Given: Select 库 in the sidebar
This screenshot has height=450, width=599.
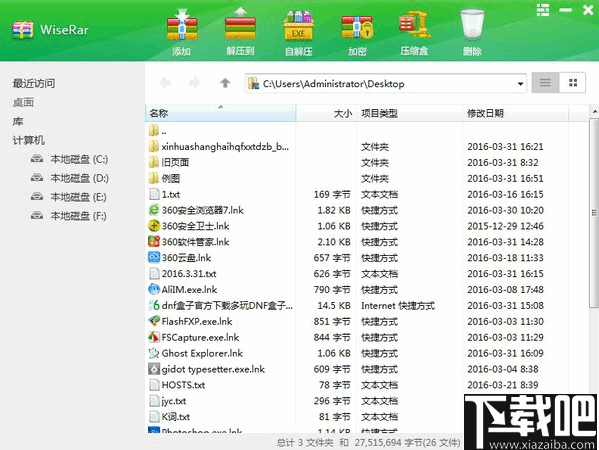Looking at the screenshot, I should coord(18,121).
